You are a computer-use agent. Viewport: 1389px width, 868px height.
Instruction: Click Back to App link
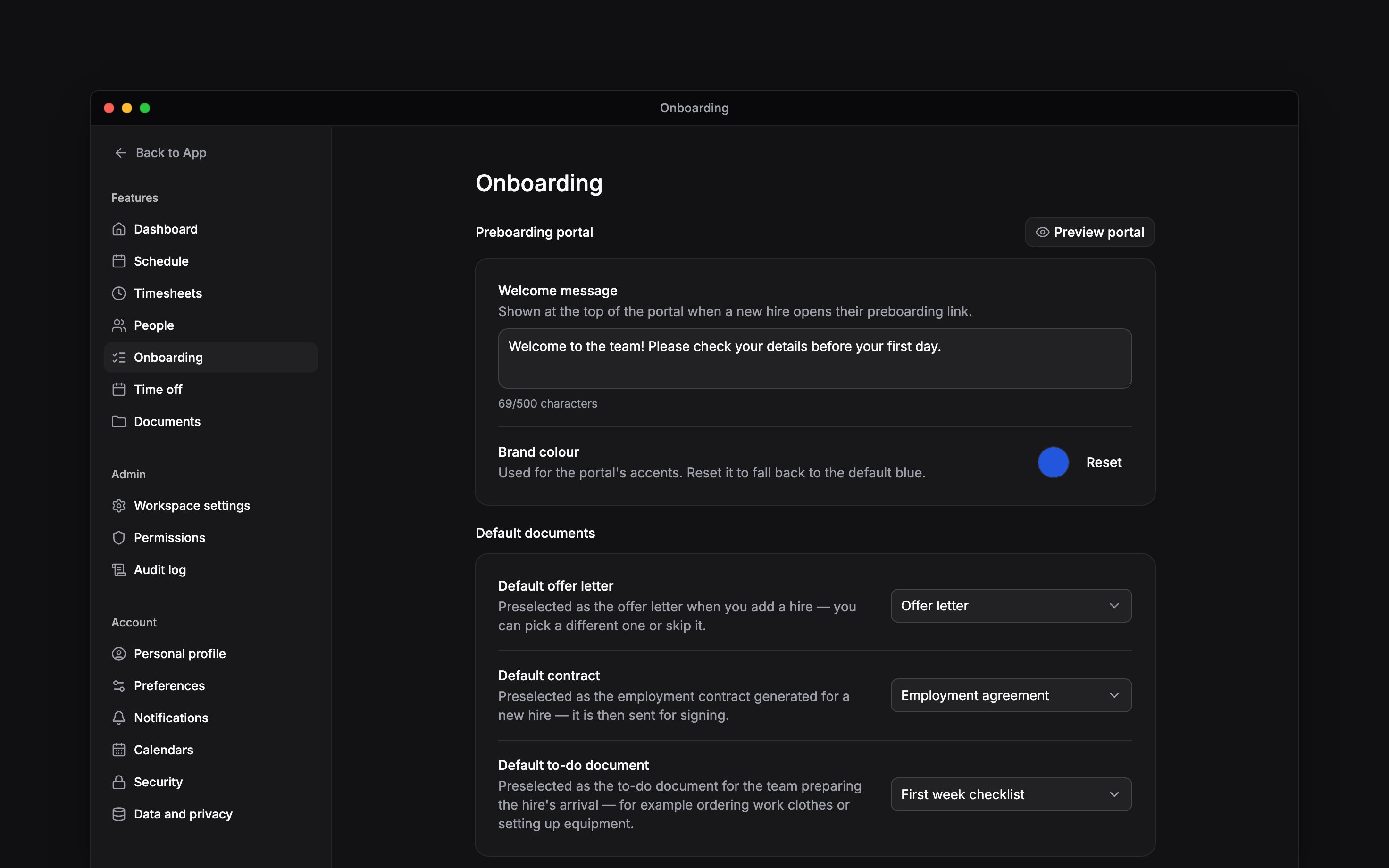pos(160,153)
